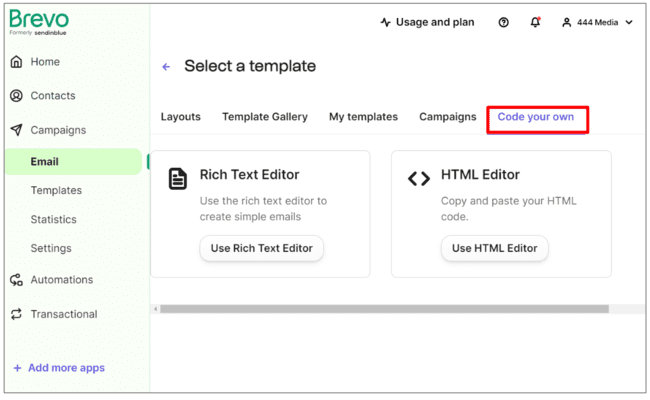
Task: Click the Contacts person icon
Action: 16,96
